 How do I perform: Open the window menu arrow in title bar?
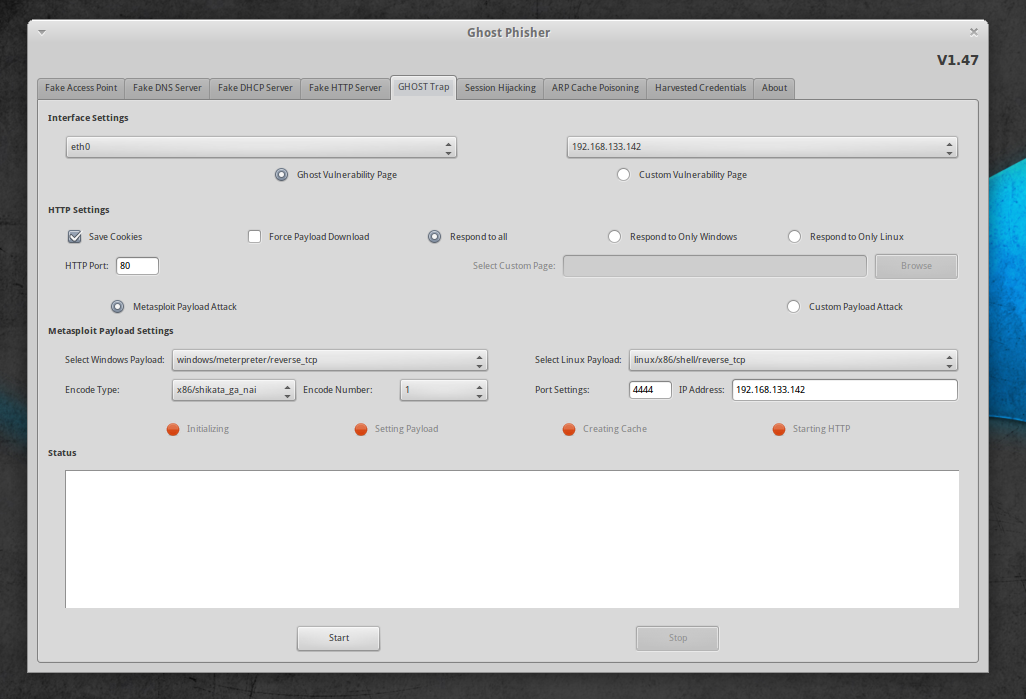point(42,32)
